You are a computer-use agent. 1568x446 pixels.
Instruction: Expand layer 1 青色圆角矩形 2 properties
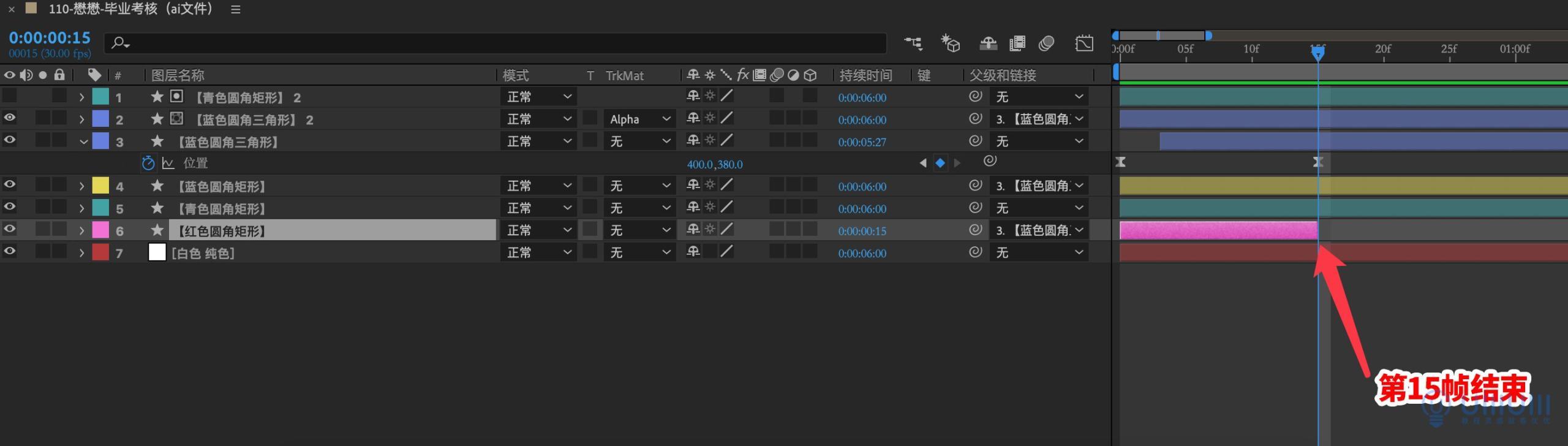(x=81, y=97)
